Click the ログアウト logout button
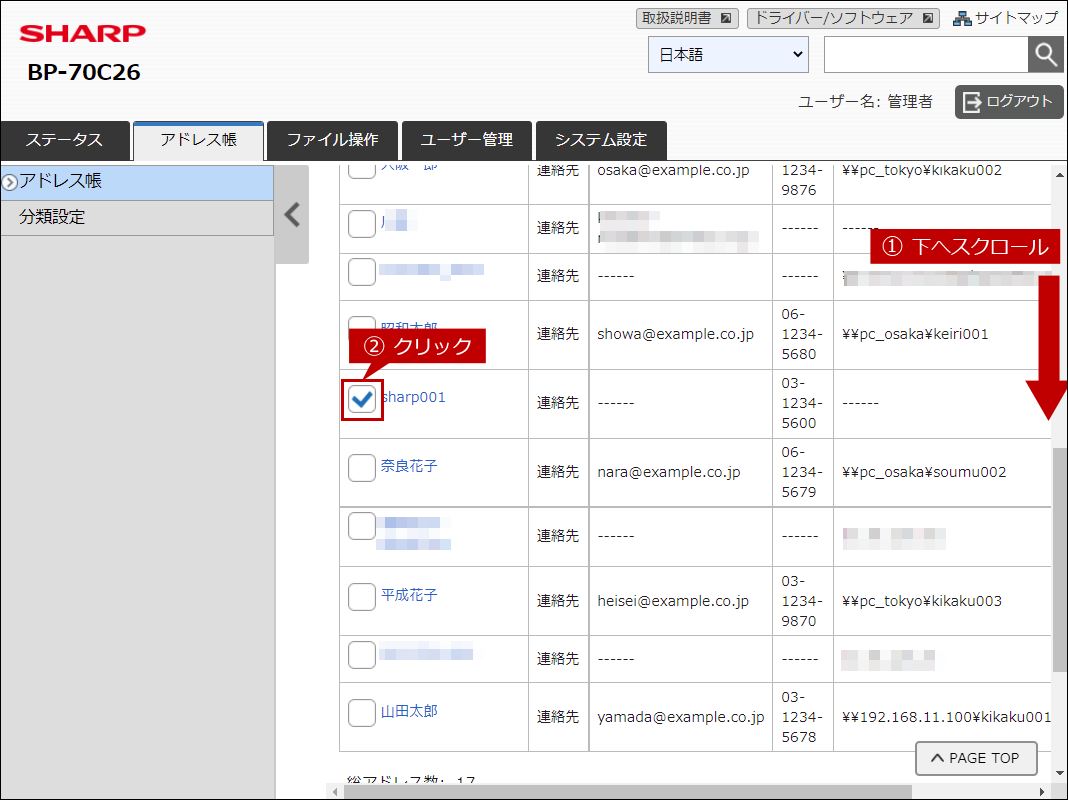 [1008, 102]
